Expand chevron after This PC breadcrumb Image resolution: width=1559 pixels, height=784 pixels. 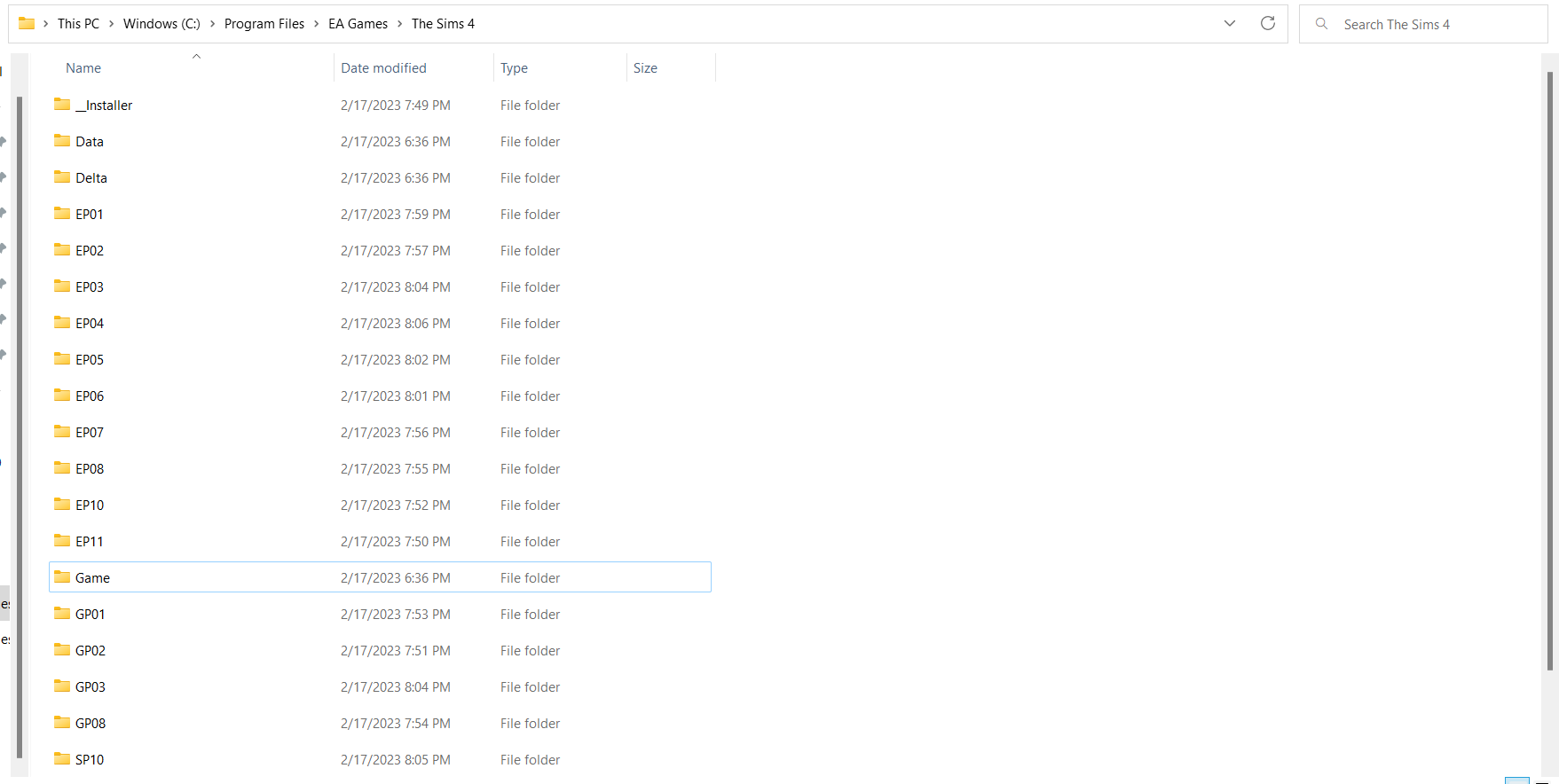pos(112,24)
